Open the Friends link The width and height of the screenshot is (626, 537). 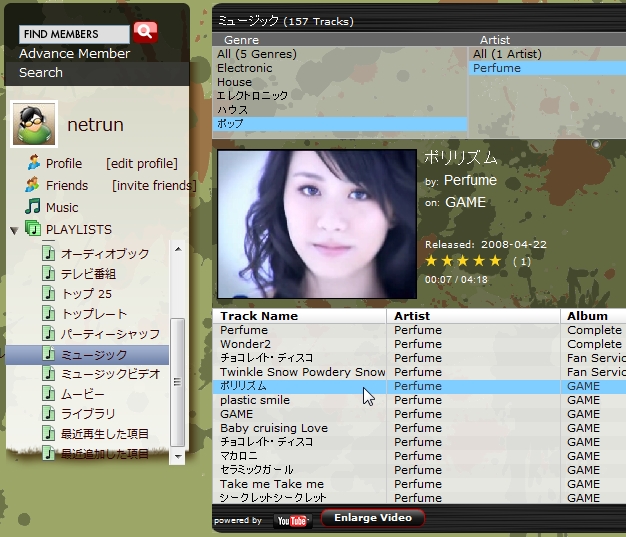click(x=67, y=185)
